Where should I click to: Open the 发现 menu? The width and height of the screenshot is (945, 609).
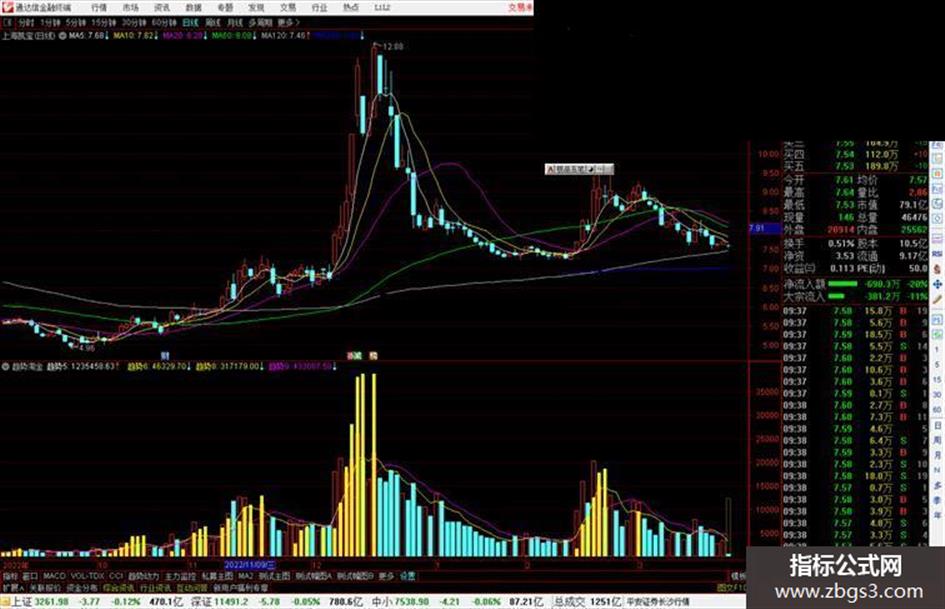click(256, 7)
